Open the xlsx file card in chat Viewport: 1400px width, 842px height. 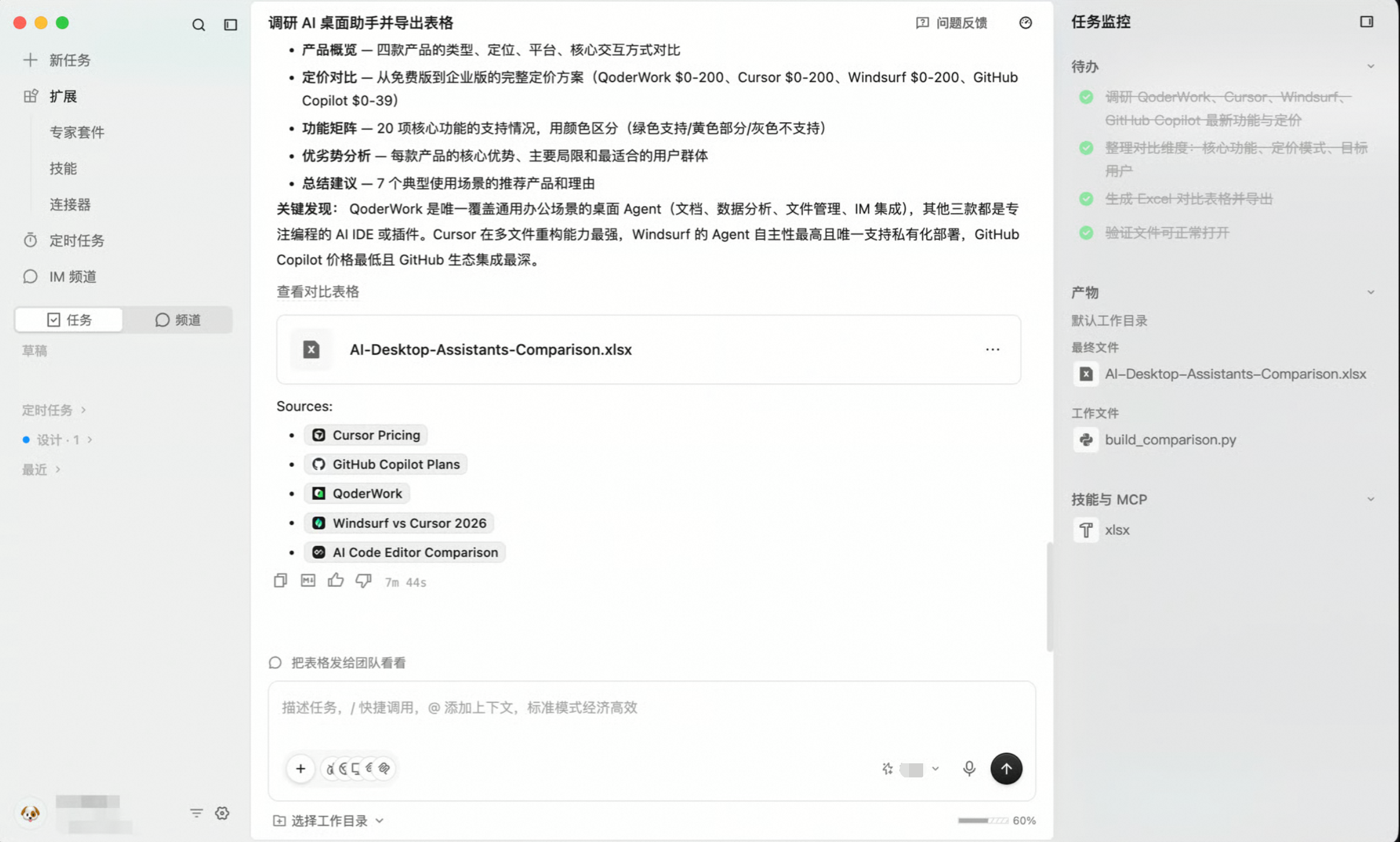point(648,349)
